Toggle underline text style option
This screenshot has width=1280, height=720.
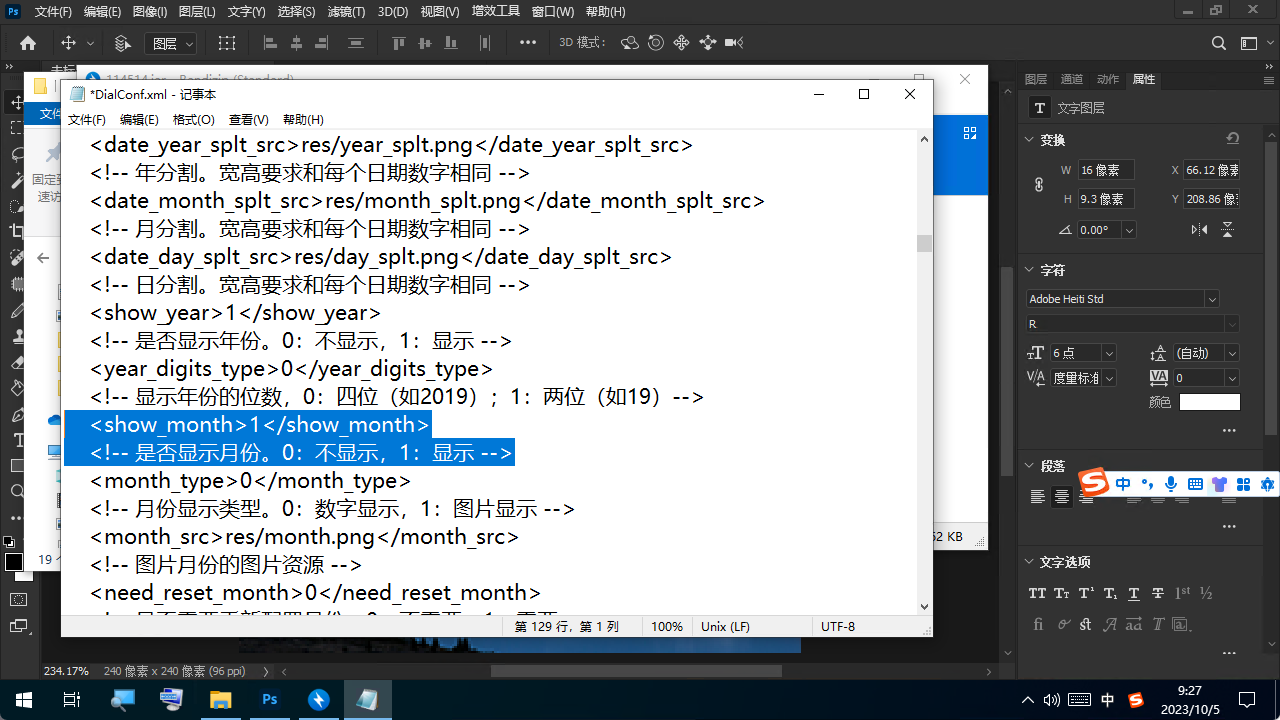1134,593
